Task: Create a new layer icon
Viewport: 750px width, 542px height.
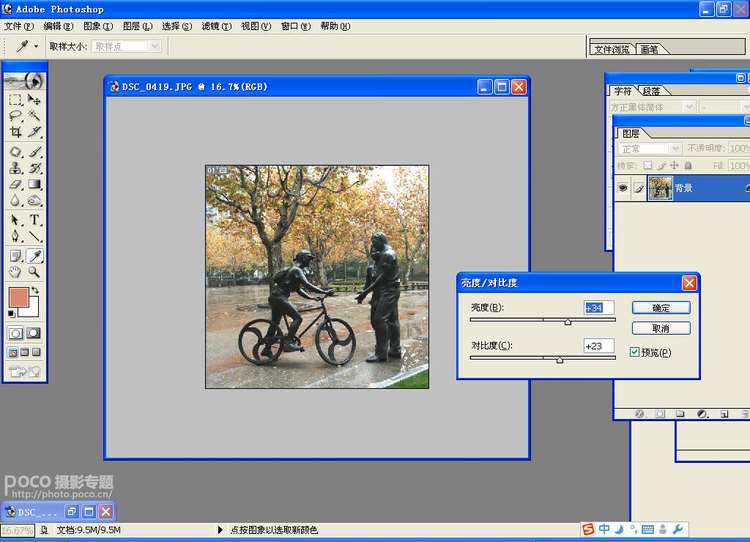Action: 724,414
